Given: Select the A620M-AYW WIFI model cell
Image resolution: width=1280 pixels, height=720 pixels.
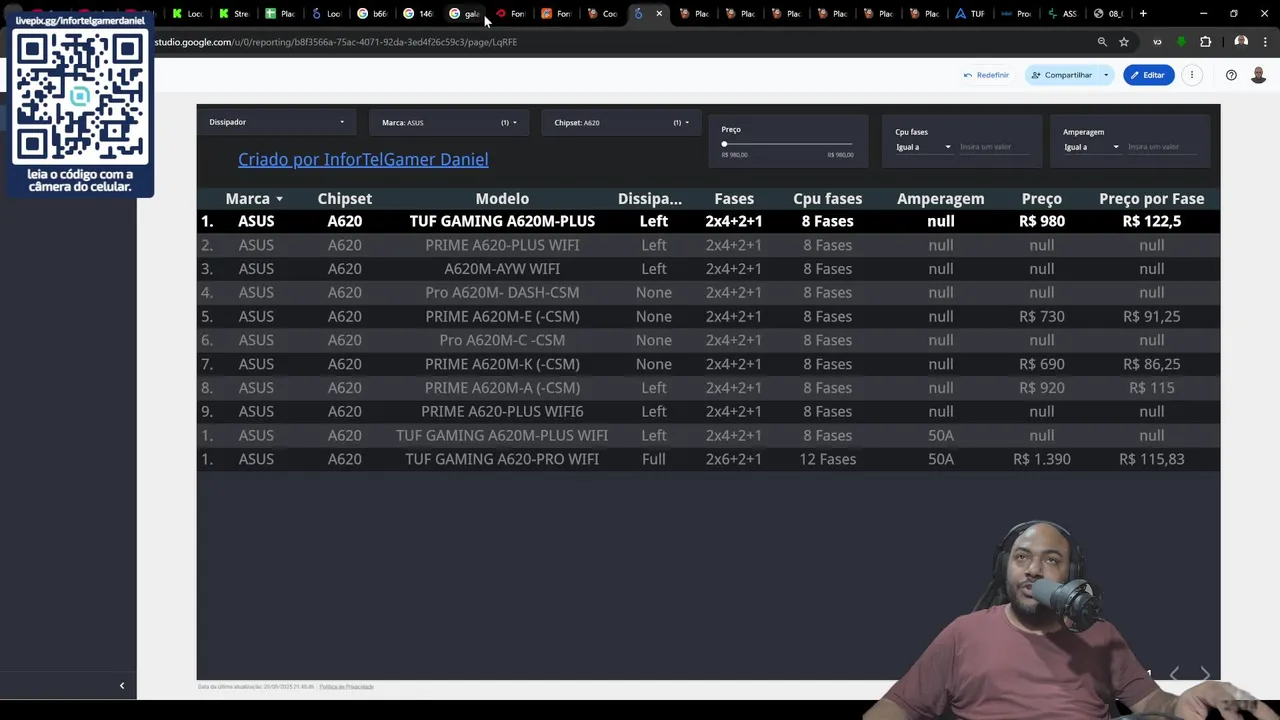Looking at the screenshot, I should pyautogui.click(x=502, y=269).
